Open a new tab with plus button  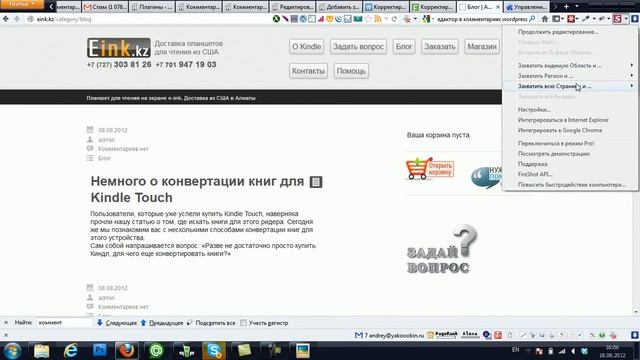(566, 7)
